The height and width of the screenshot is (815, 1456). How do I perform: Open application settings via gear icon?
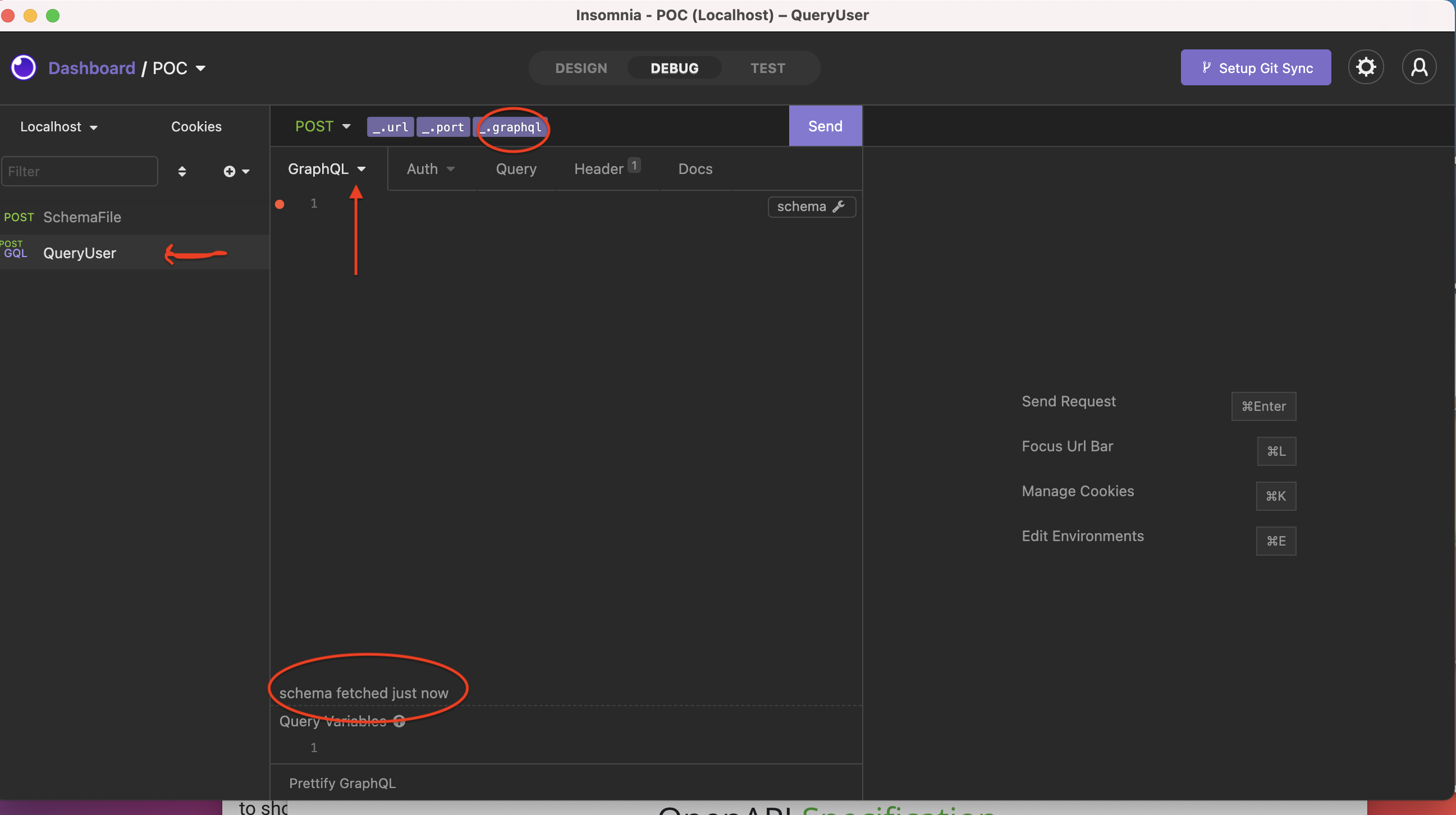(x=1366, y=67)
